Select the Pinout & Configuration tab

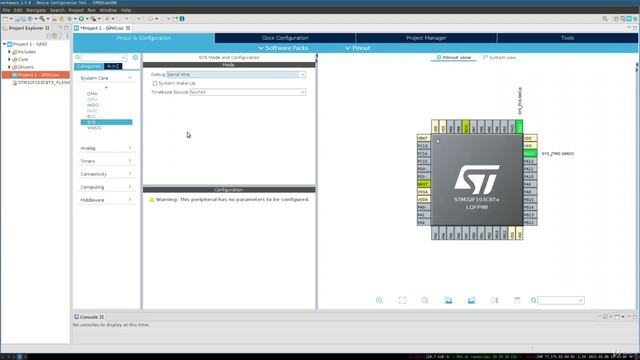click(144, 38)
